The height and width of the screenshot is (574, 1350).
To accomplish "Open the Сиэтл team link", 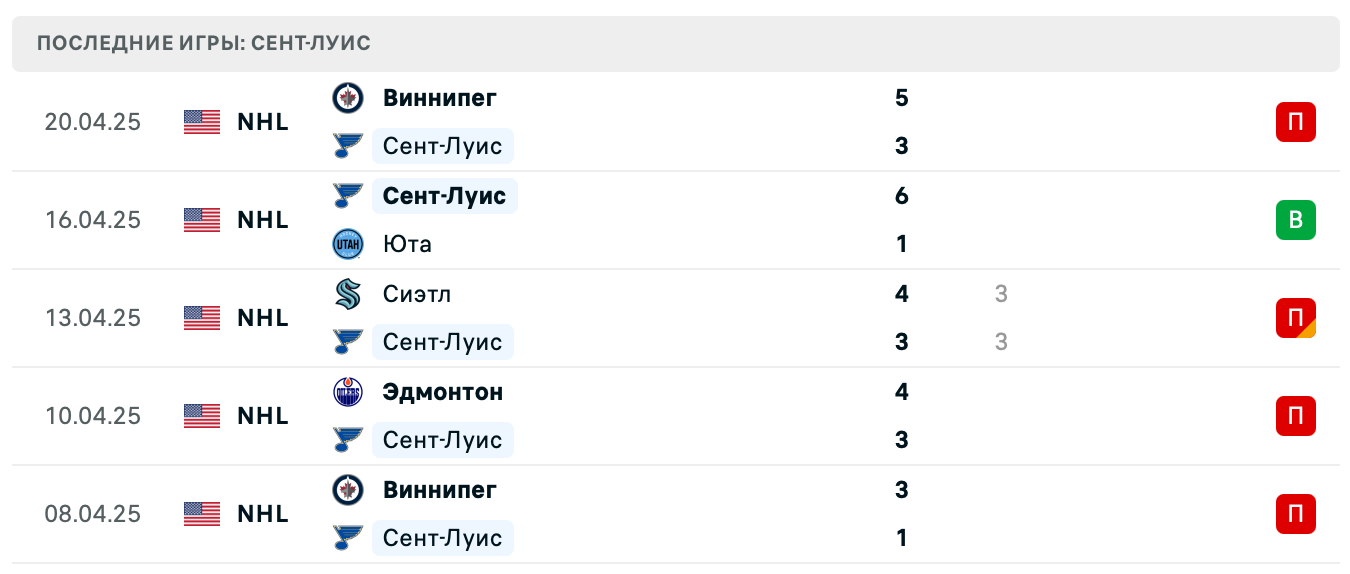I will click(416, 294).
